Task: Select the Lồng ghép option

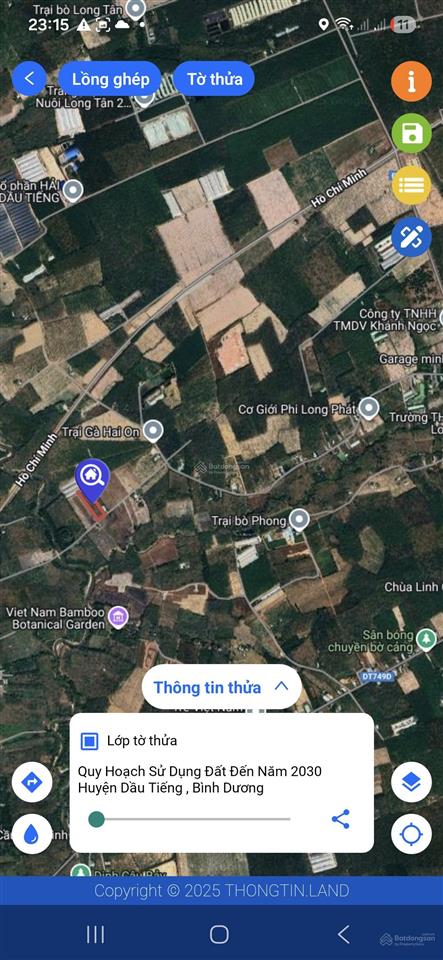Action: pyautogui.click(x=111, y=78)
